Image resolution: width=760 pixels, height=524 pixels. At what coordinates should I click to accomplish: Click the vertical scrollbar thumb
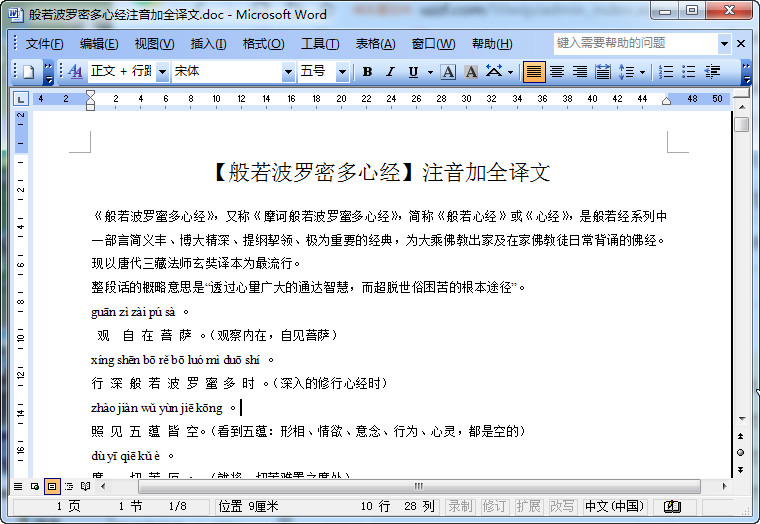point(742,124)
